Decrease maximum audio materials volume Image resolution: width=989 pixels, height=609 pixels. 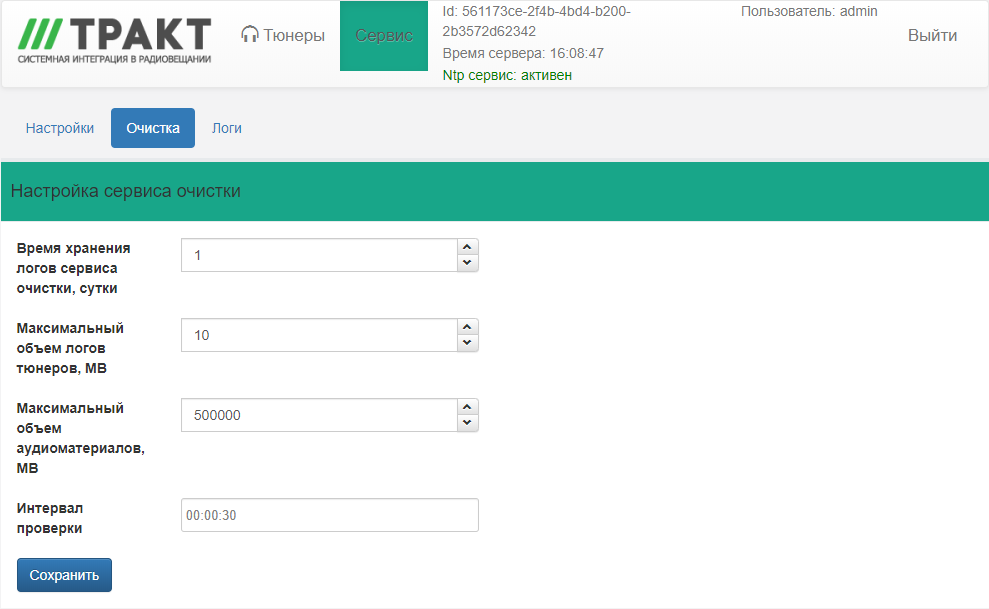click(x=467, y=423)
